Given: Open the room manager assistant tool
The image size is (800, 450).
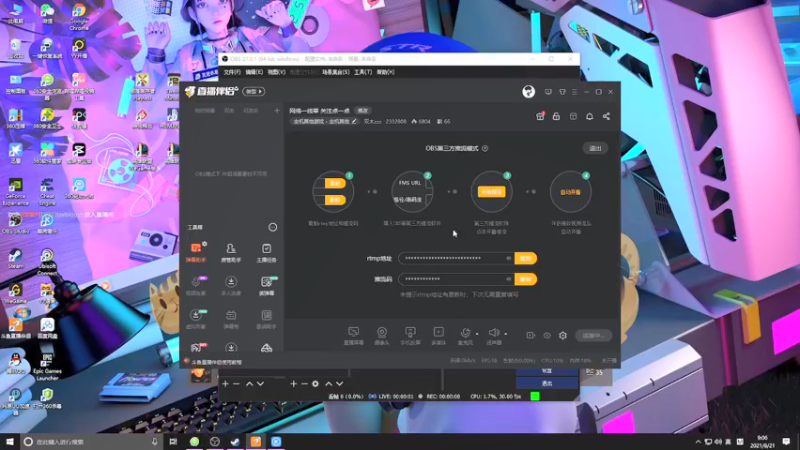Looking at the screenshot, I should pyautogui.click(x=231, y=252).
